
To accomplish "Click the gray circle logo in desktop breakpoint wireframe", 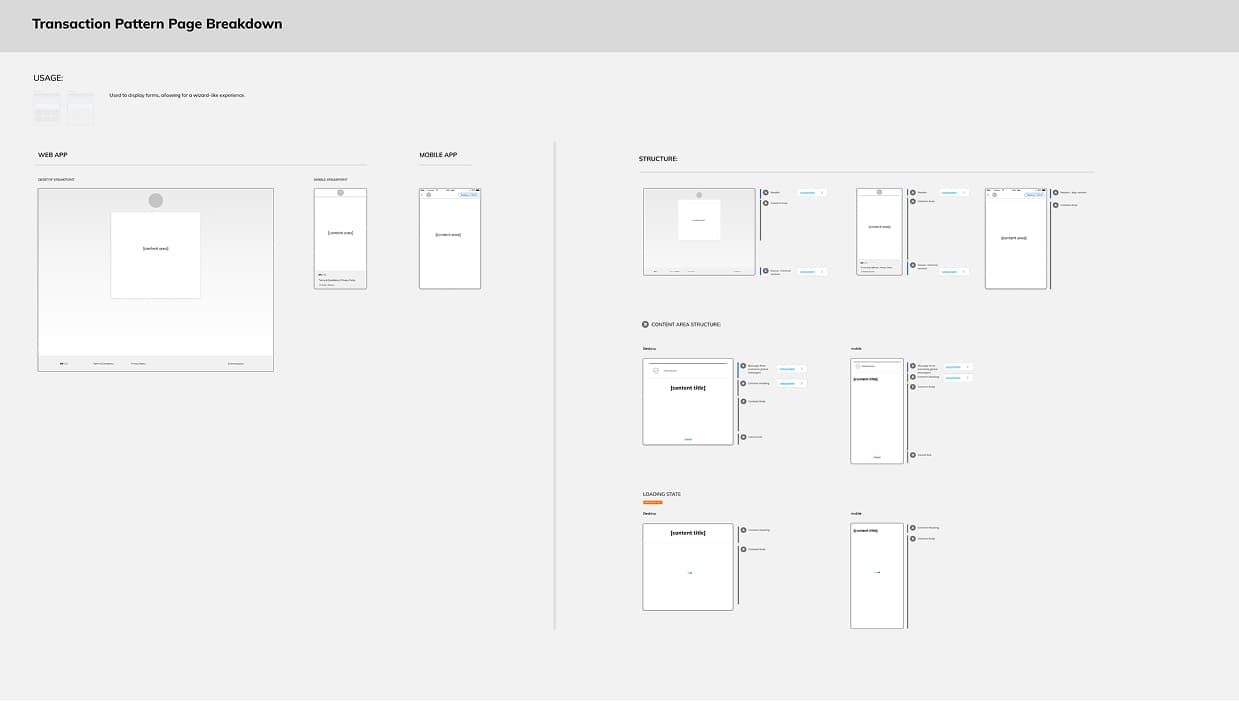I will (x=155, y=201).
